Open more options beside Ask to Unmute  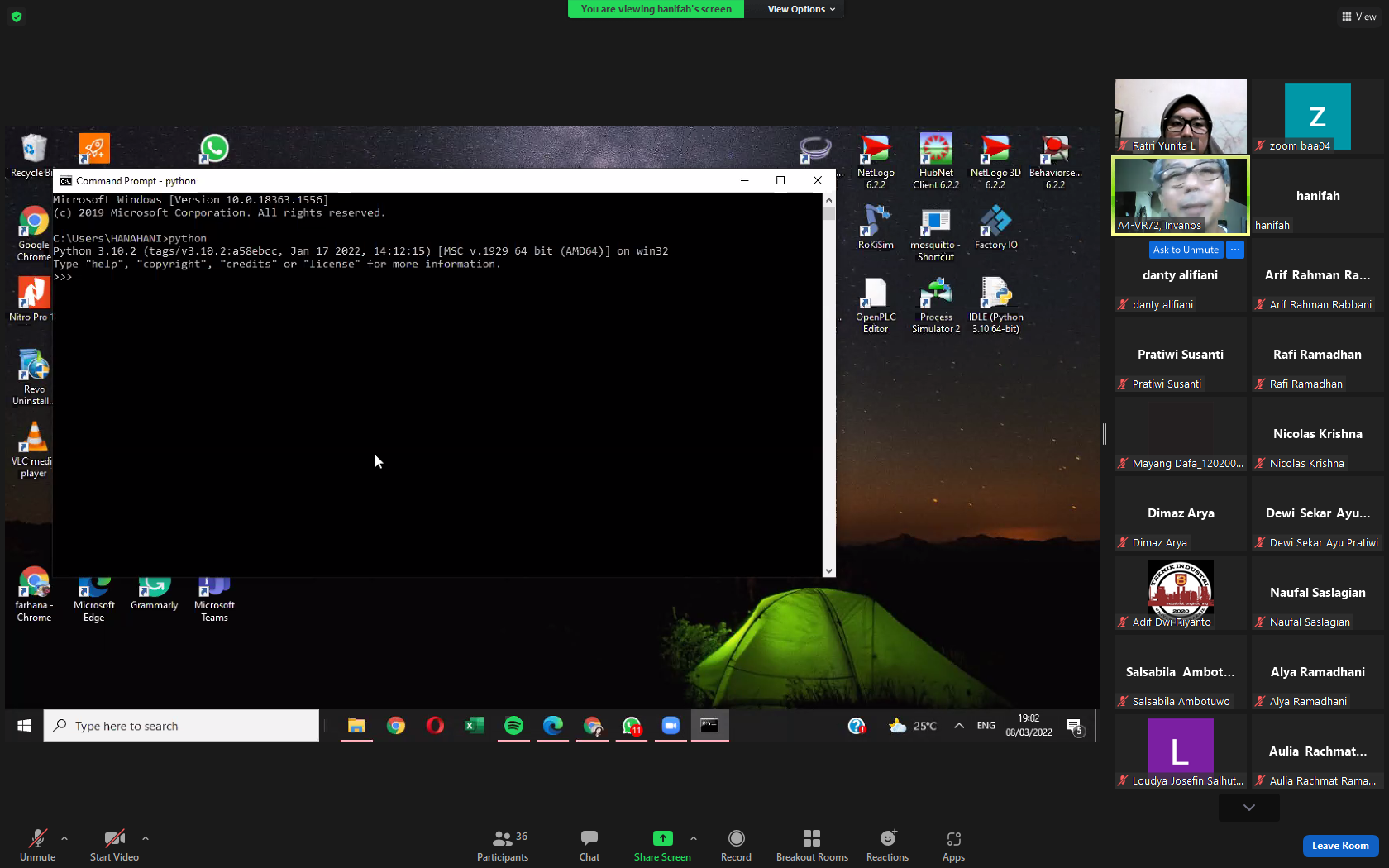1235,250
